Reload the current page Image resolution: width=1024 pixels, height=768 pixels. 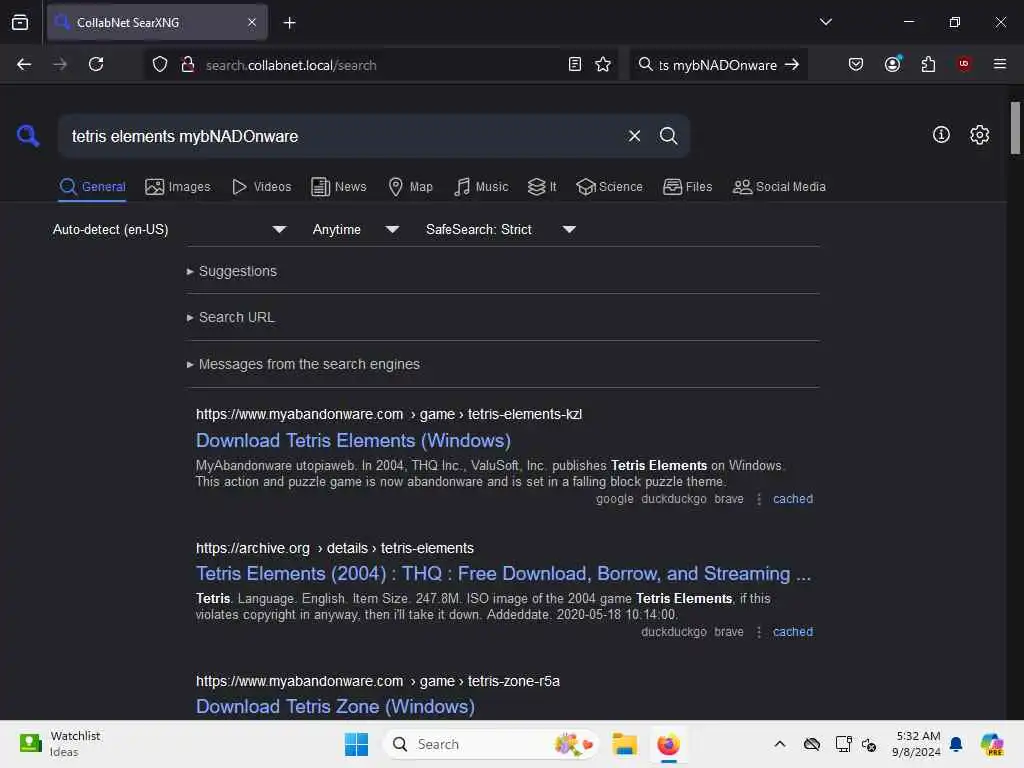pos(96,64)
